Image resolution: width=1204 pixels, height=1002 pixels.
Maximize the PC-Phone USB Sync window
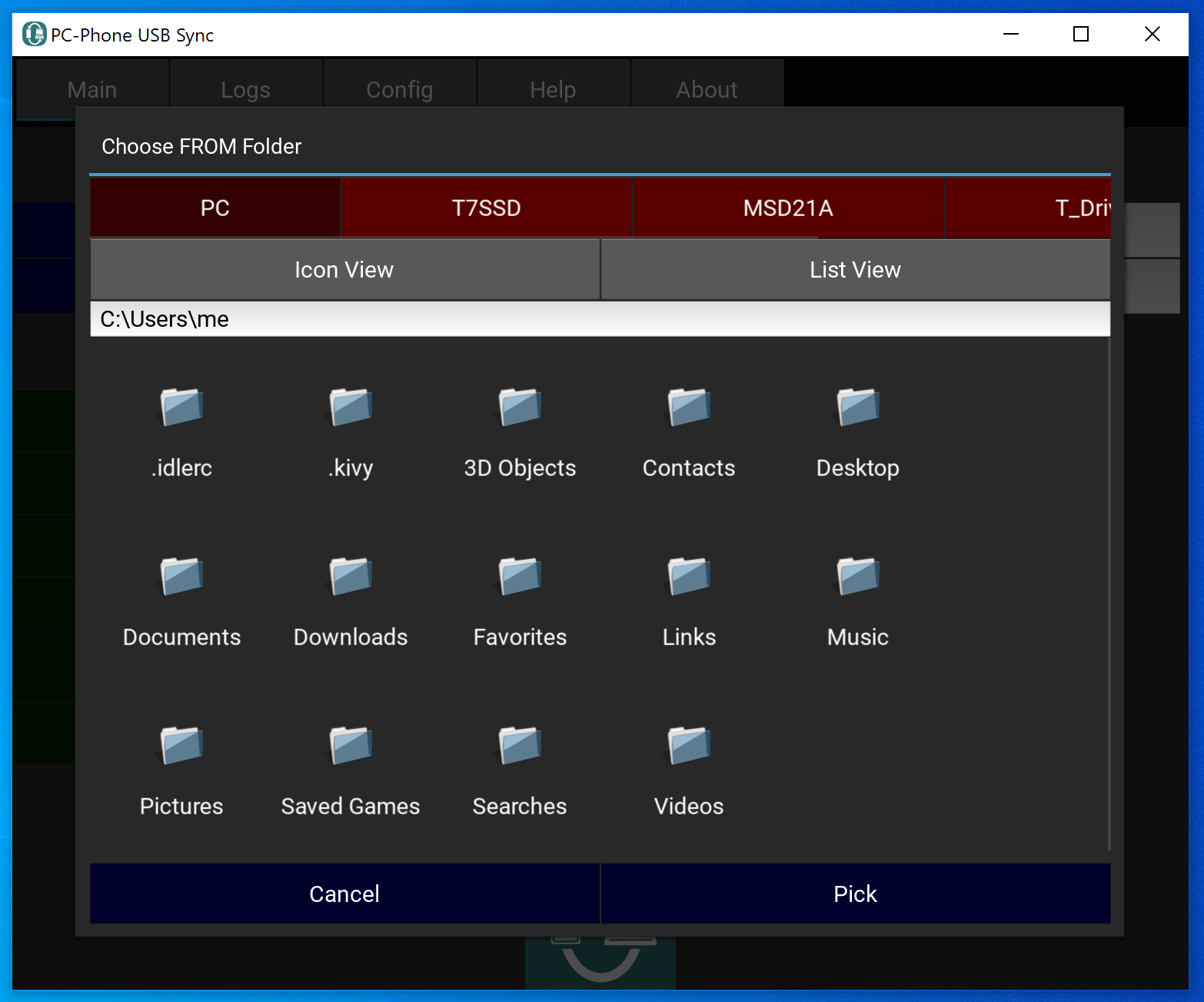[1081, 34]
